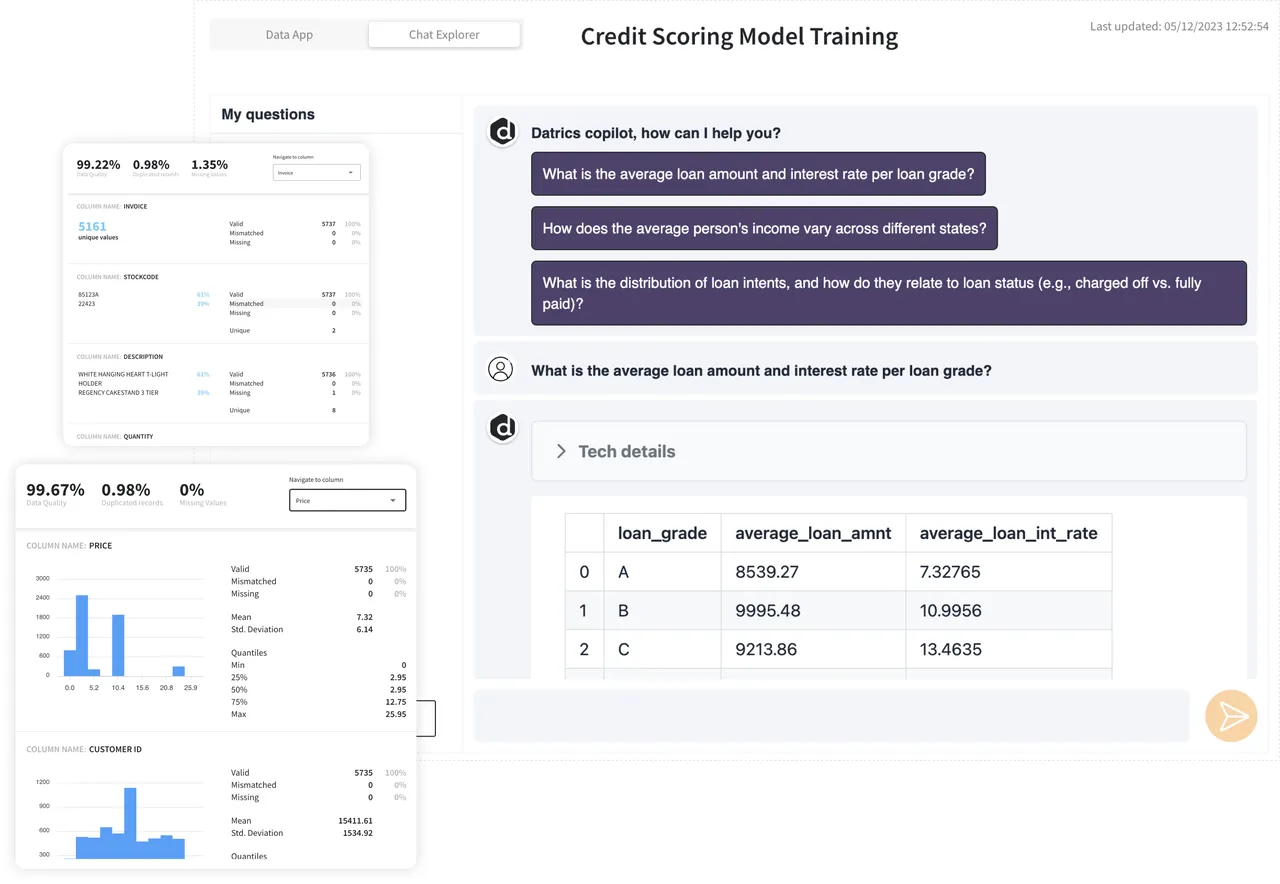Open the Navigate to column dropdown showing Price
Viewport: 1280px width, 884px height.
point(347,500)
